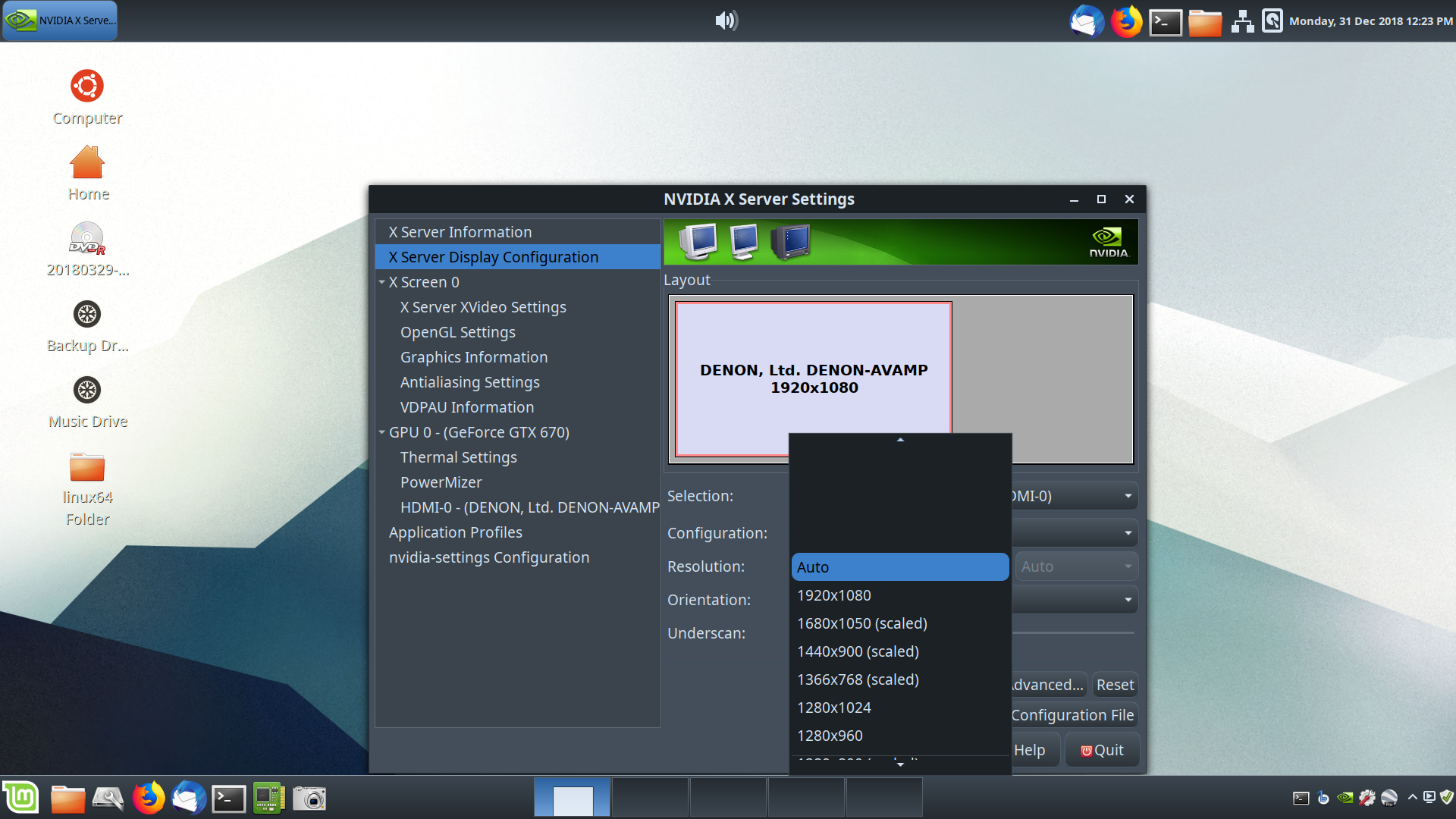Viewport: 1456px width, 819px height.
Task: Click the terminal tray icon in system tray
Action: tap(1301, 798)
